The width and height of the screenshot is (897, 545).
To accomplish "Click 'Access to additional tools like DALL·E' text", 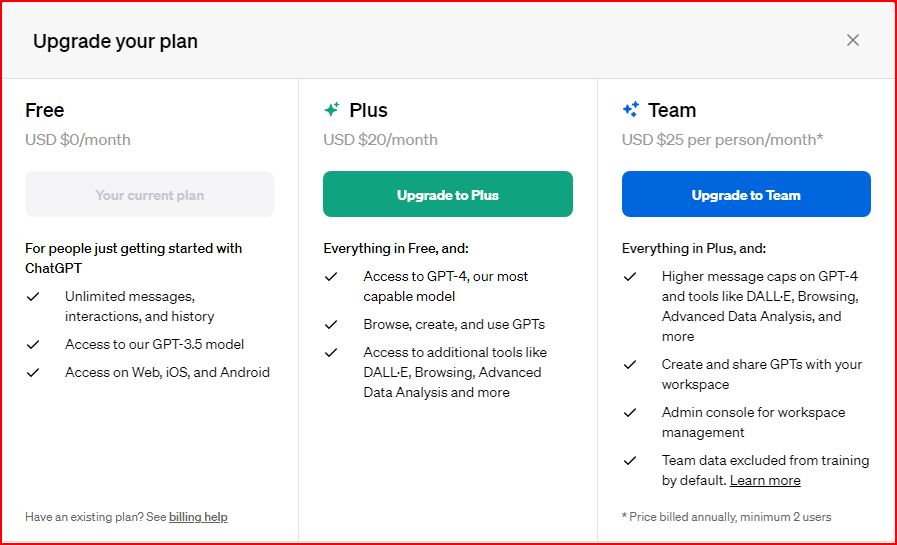I will coord(455,372).
